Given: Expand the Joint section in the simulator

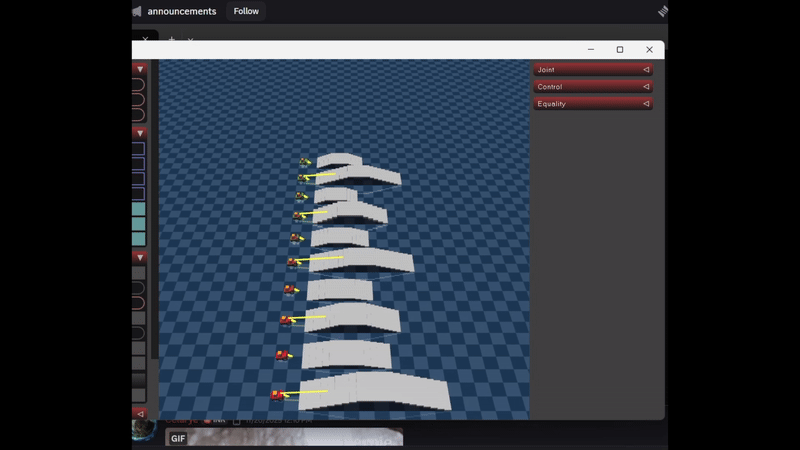Looking at the screenshot, I should click(593, 69).
